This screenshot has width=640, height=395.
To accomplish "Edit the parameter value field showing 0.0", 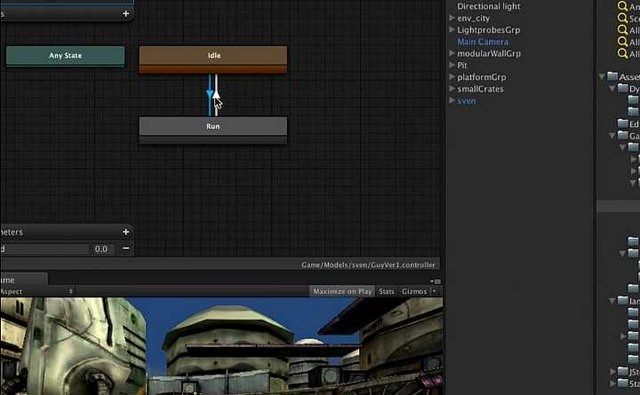I will click(x=101, y=249).
